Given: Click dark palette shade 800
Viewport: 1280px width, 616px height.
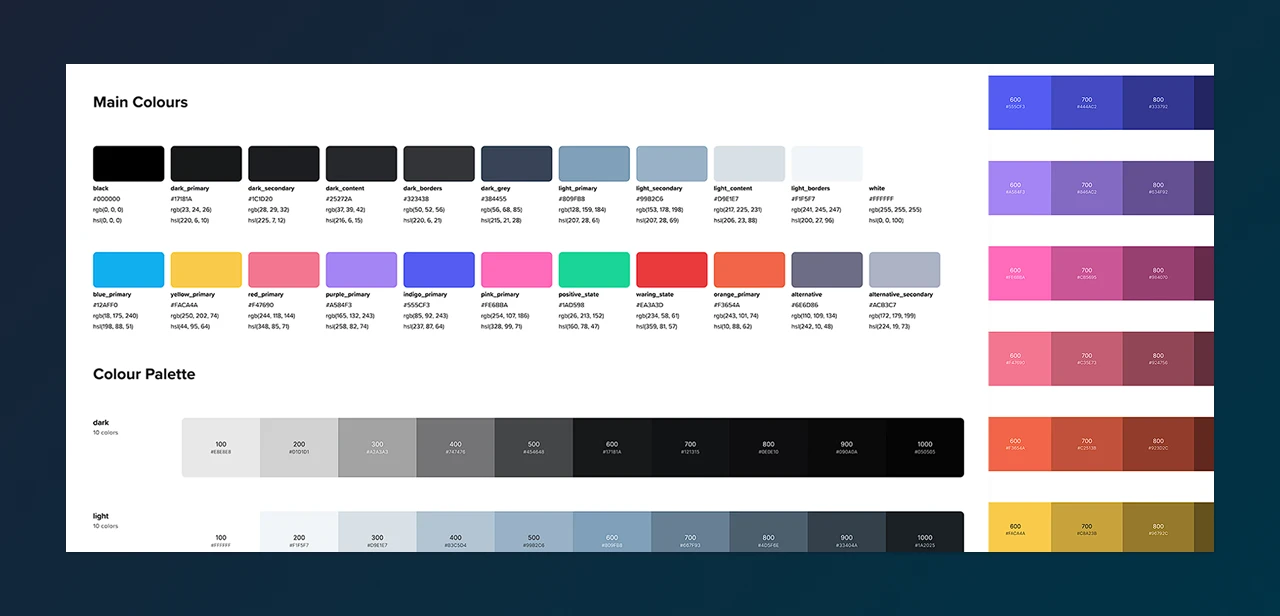Looking at the screenshot, I should (768, 447).
